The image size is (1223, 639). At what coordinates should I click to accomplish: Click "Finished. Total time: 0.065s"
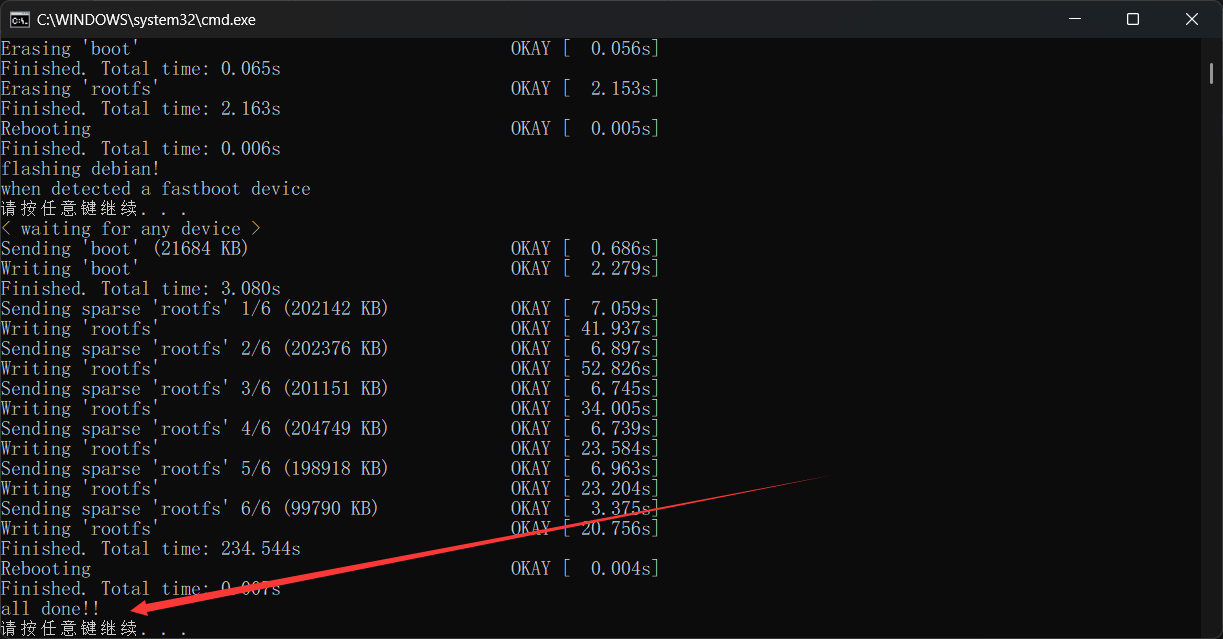tap(140, 69)
